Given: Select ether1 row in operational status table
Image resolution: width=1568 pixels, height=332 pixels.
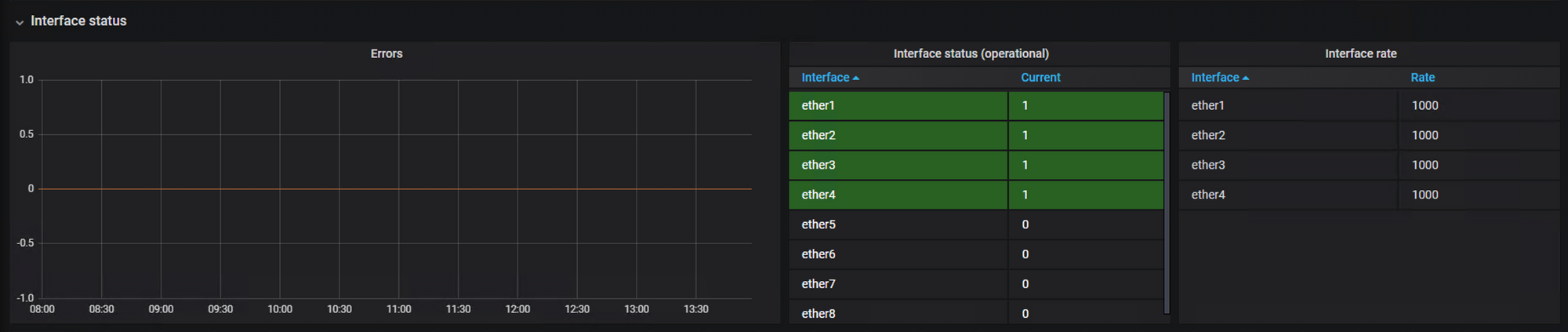Looking at the screenshot, I should click(976, 105).
